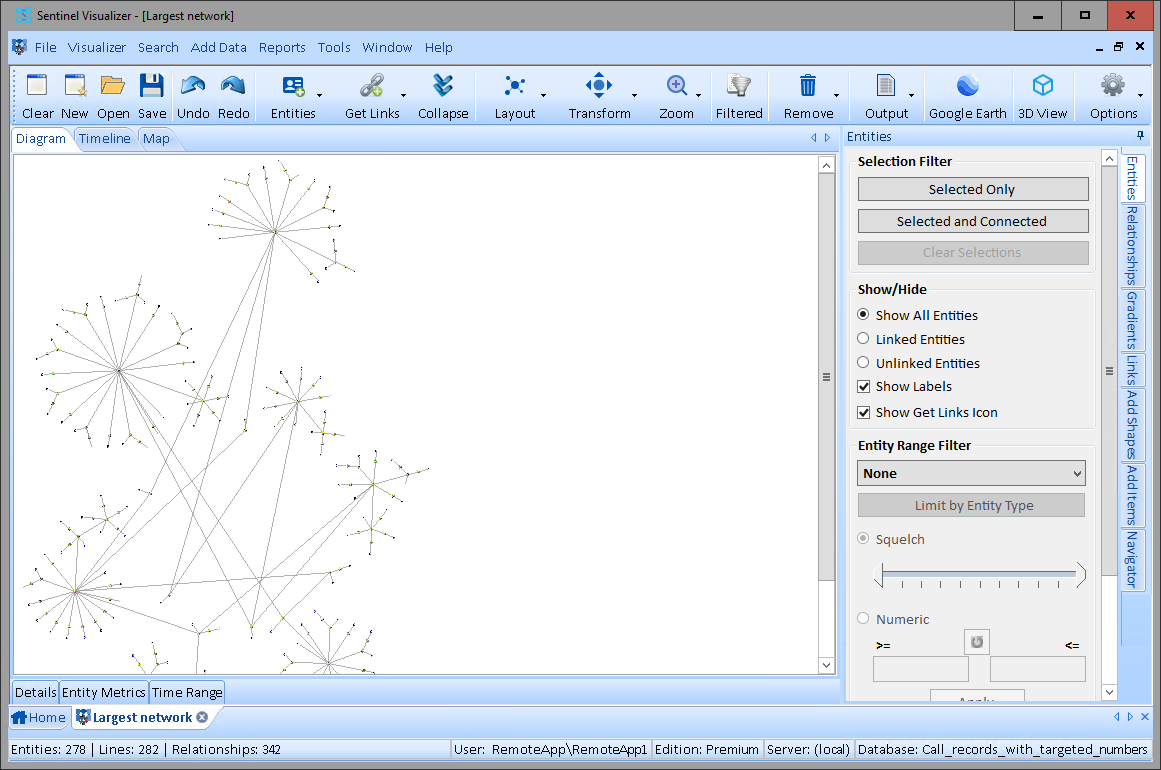Click the Limit by Entity Type button
The width and height of the screenshot is (1161, 770).
[970, 505]
